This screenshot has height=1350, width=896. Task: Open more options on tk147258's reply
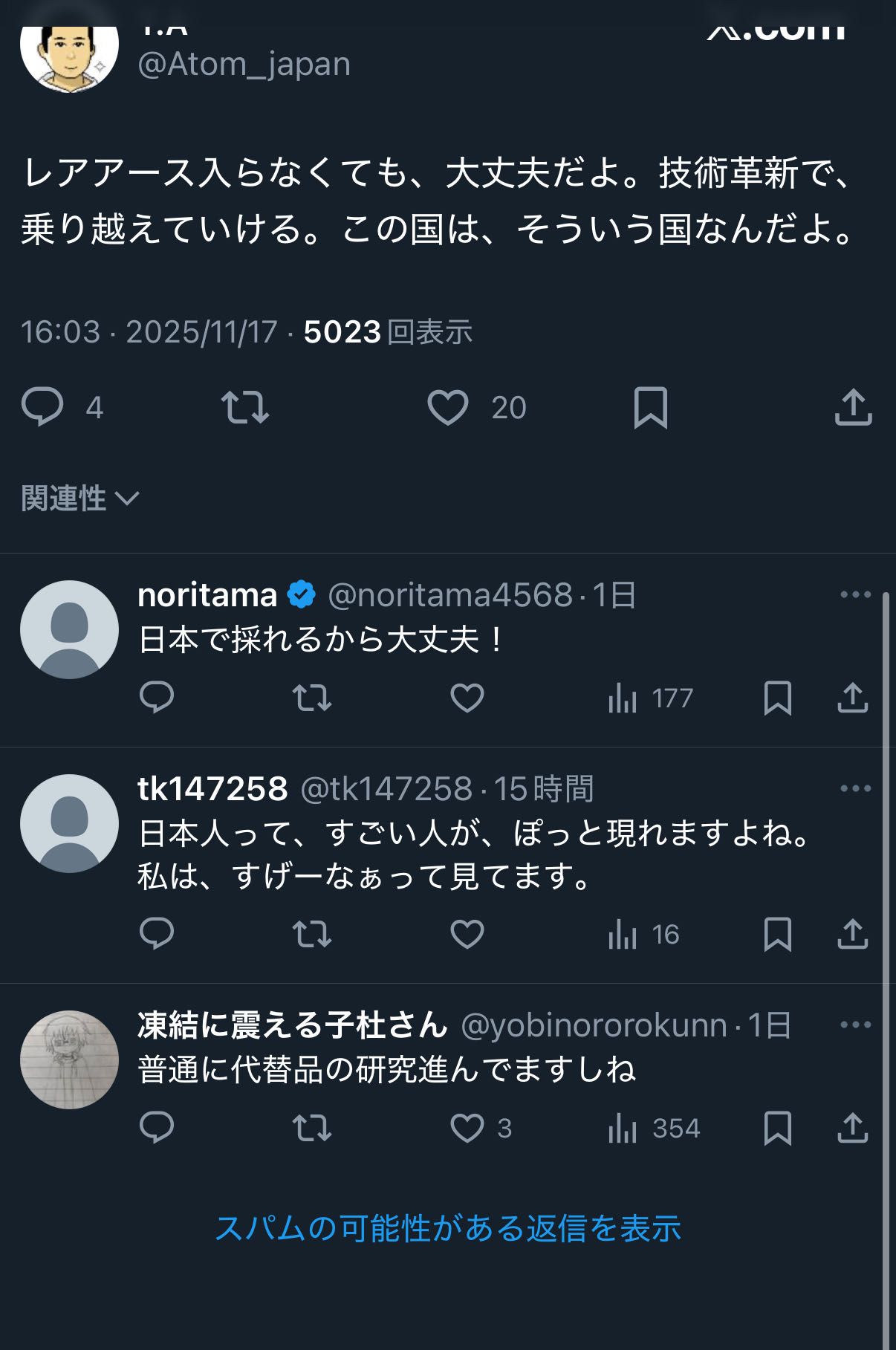(855, 788)
